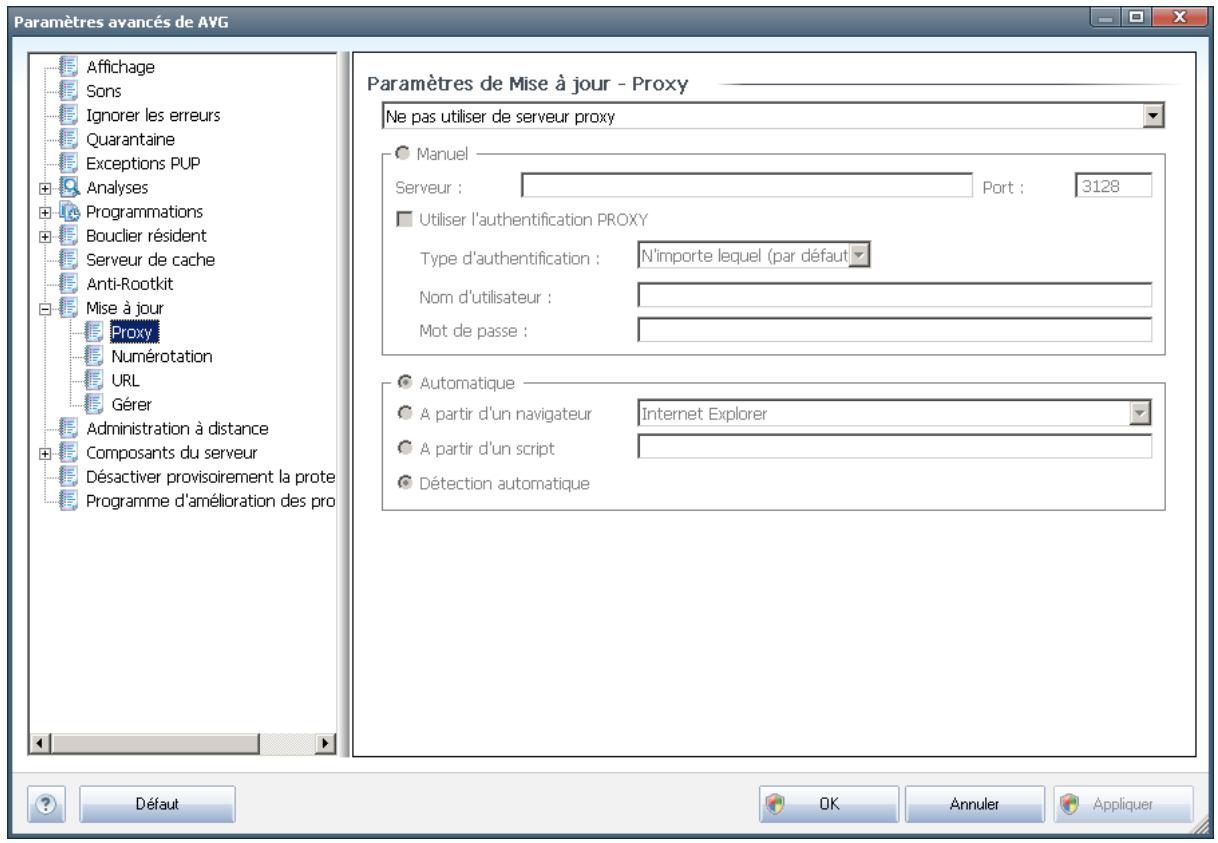The width and height of the screenshot is (1218, 843).
Task: Click the script path input field
Action: (x=895, y=447)
